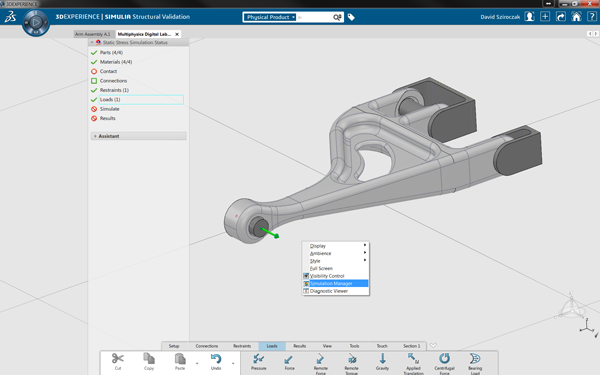Switch to the Tools tab

pos(354,346)
